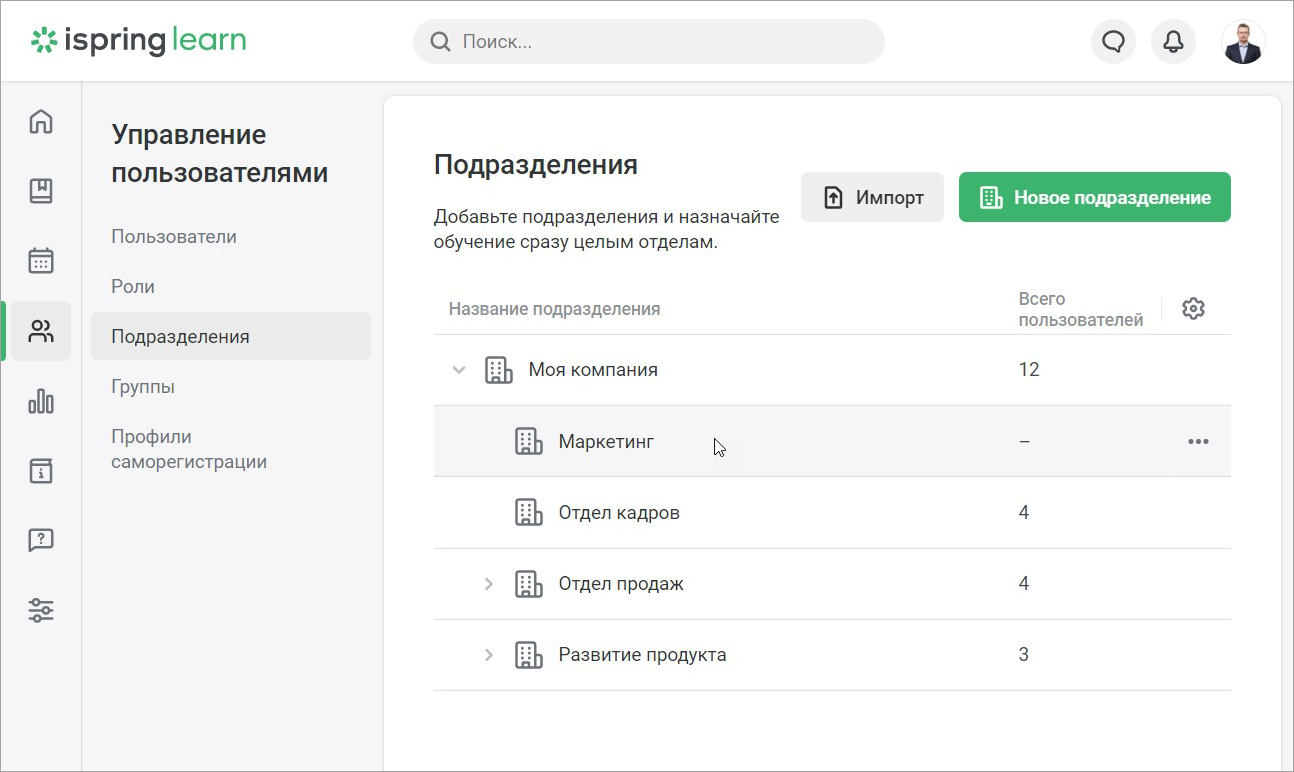The image size is (1294, 772).
Task: Click the building icon beside Отдел продаж
Action: pos(528,584)
